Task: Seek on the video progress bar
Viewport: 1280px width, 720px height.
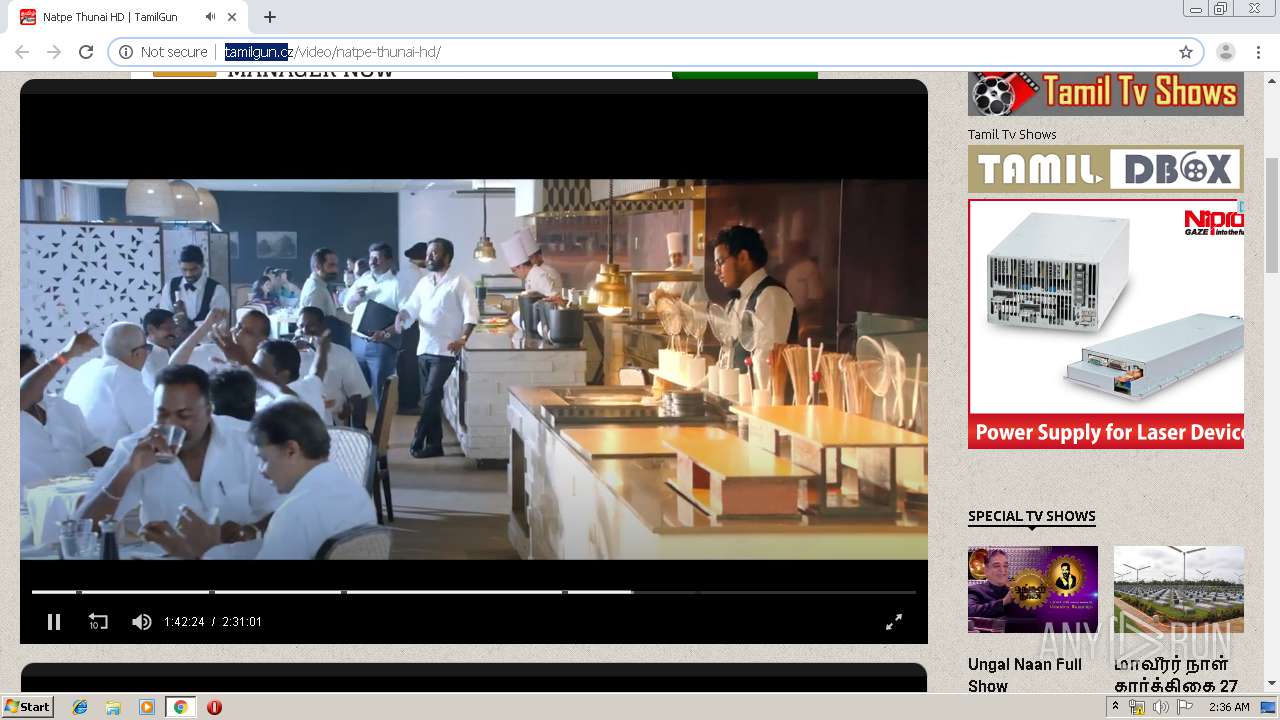Action: pos(474,592)
